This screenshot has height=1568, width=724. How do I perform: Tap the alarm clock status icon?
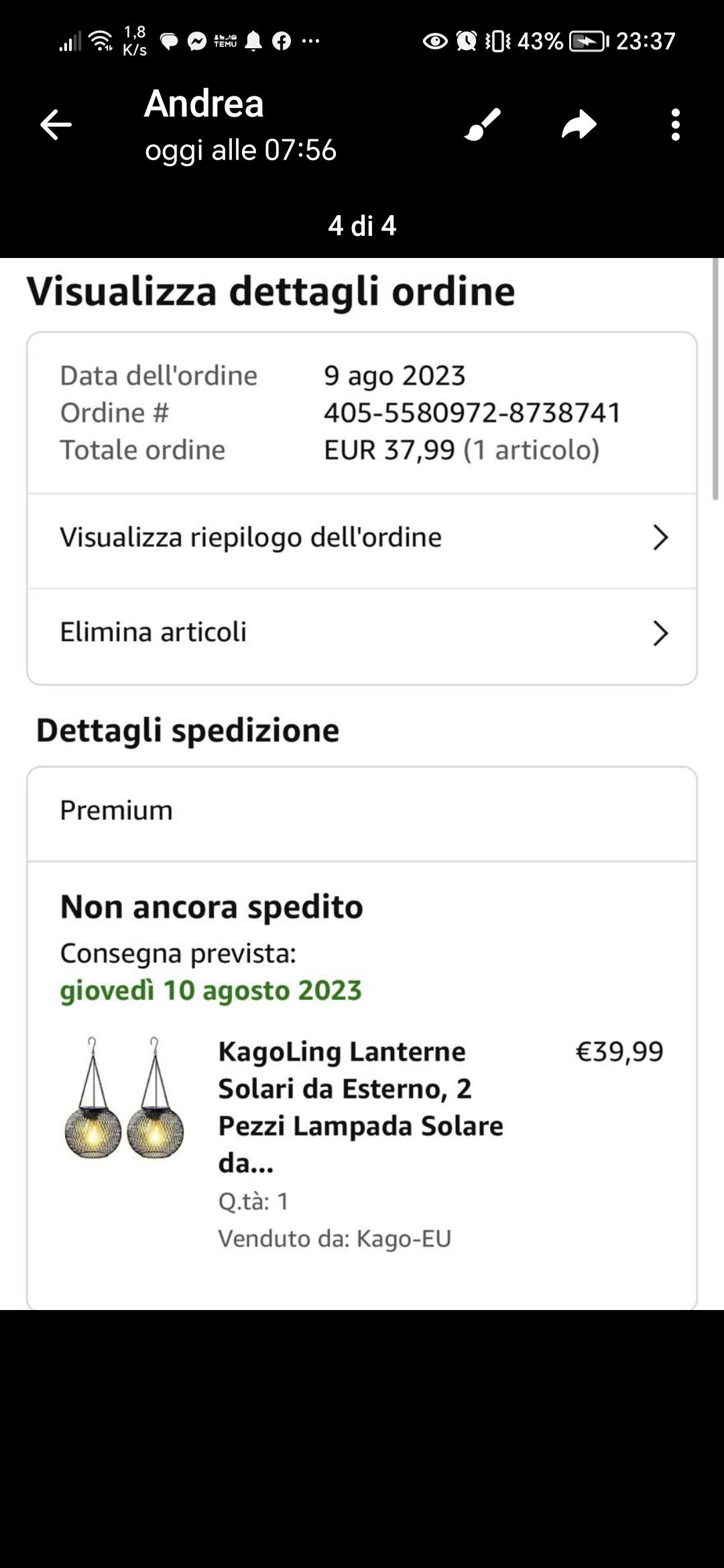click(x=466, y=42)
